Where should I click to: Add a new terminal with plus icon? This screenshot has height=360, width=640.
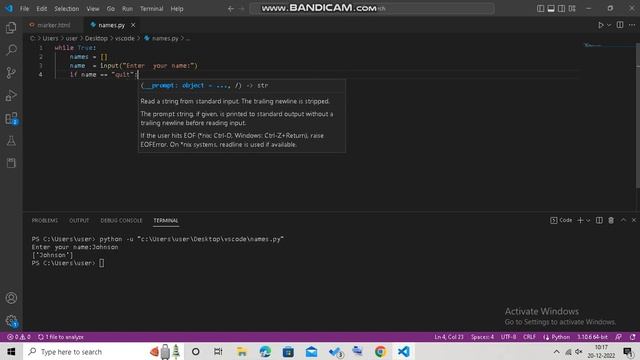pyautogui.click(x=580, y=220)
